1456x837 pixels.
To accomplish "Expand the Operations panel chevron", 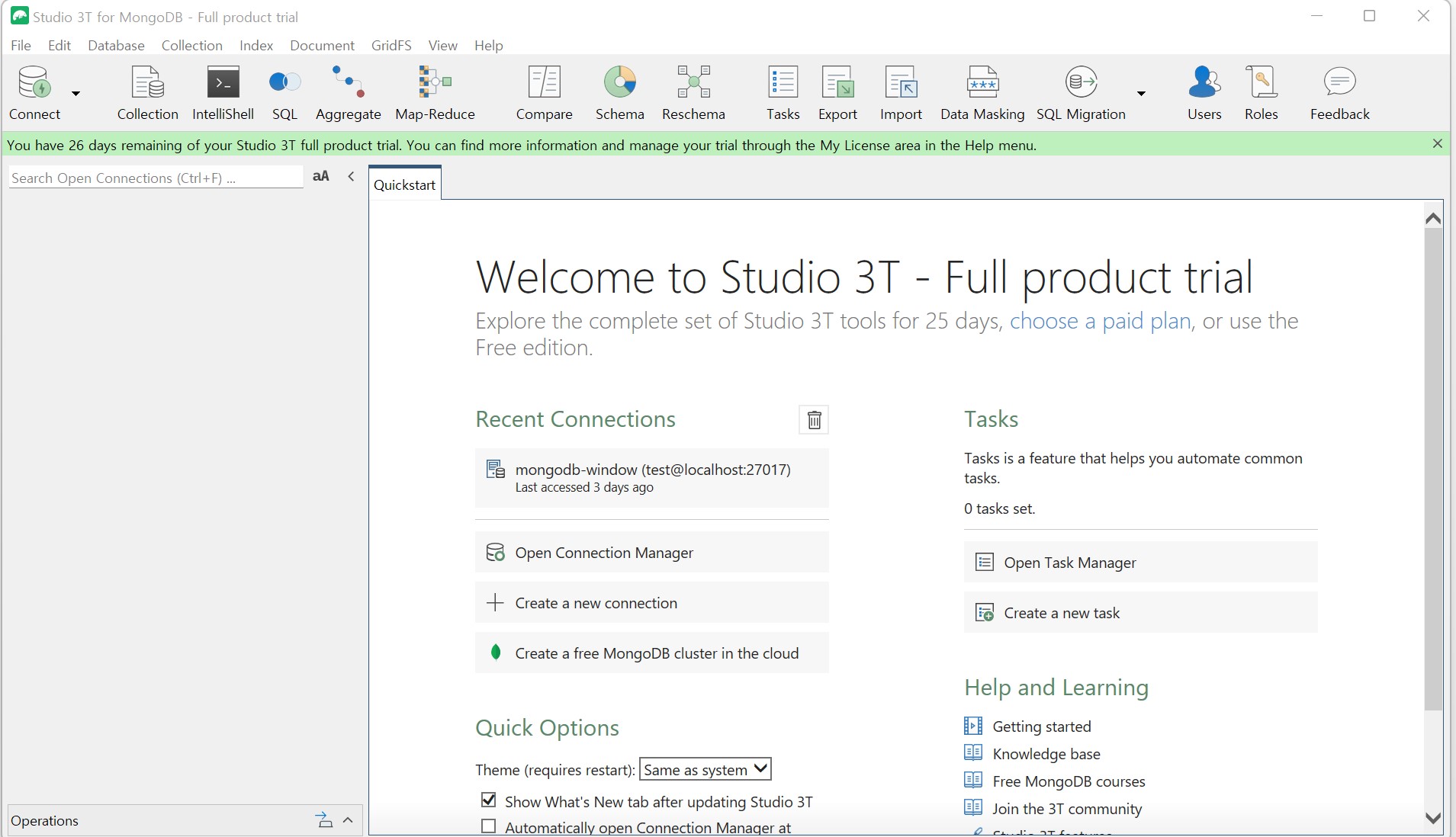I will point(348,820).
